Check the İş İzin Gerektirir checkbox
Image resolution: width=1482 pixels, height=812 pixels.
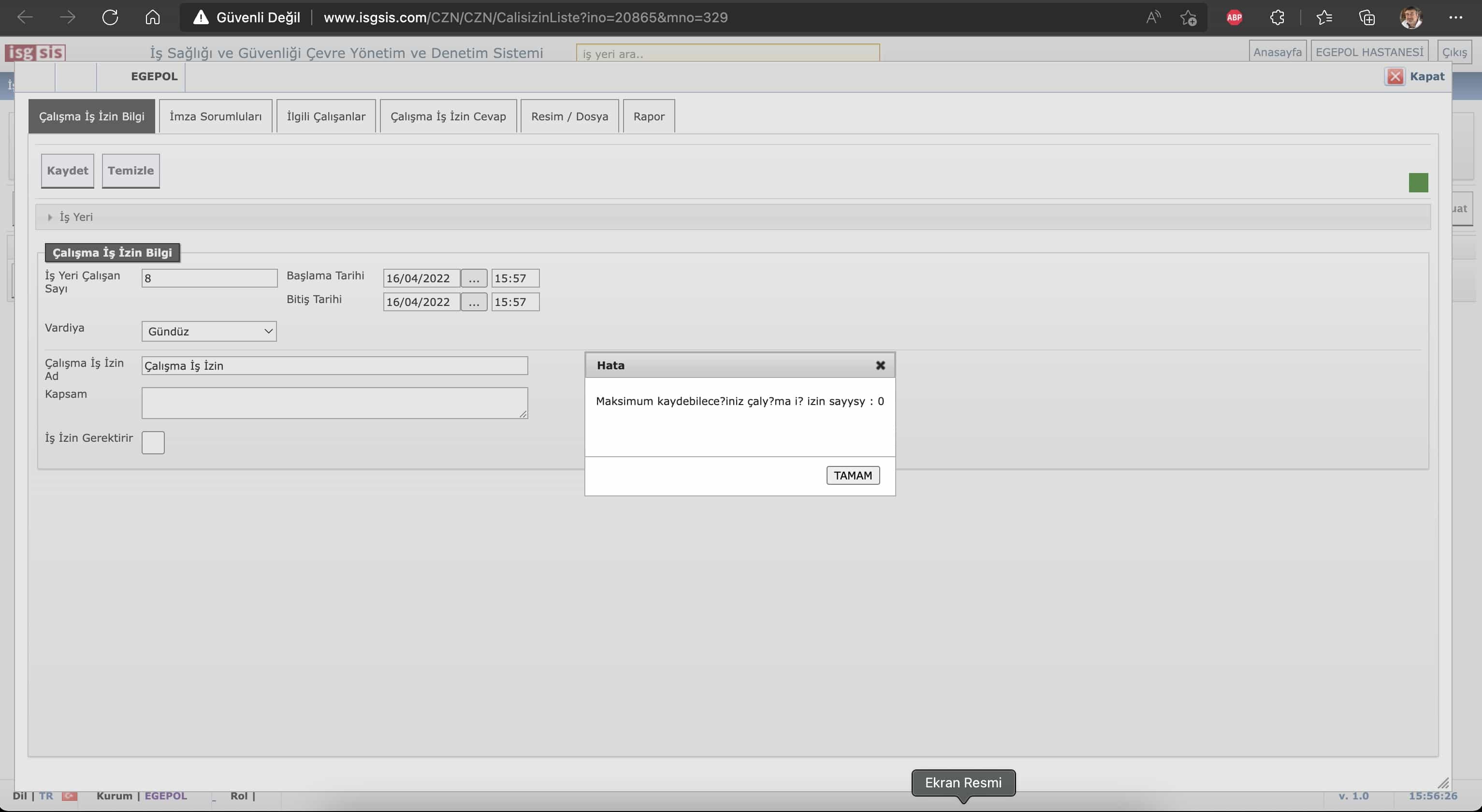tap(153, 442)
